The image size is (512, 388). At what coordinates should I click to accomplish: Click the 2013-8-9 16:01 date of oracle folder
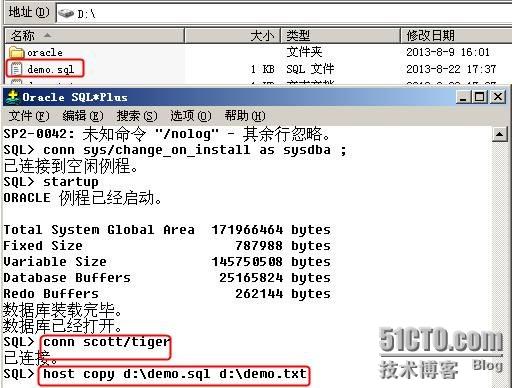(x=448, y=52)
